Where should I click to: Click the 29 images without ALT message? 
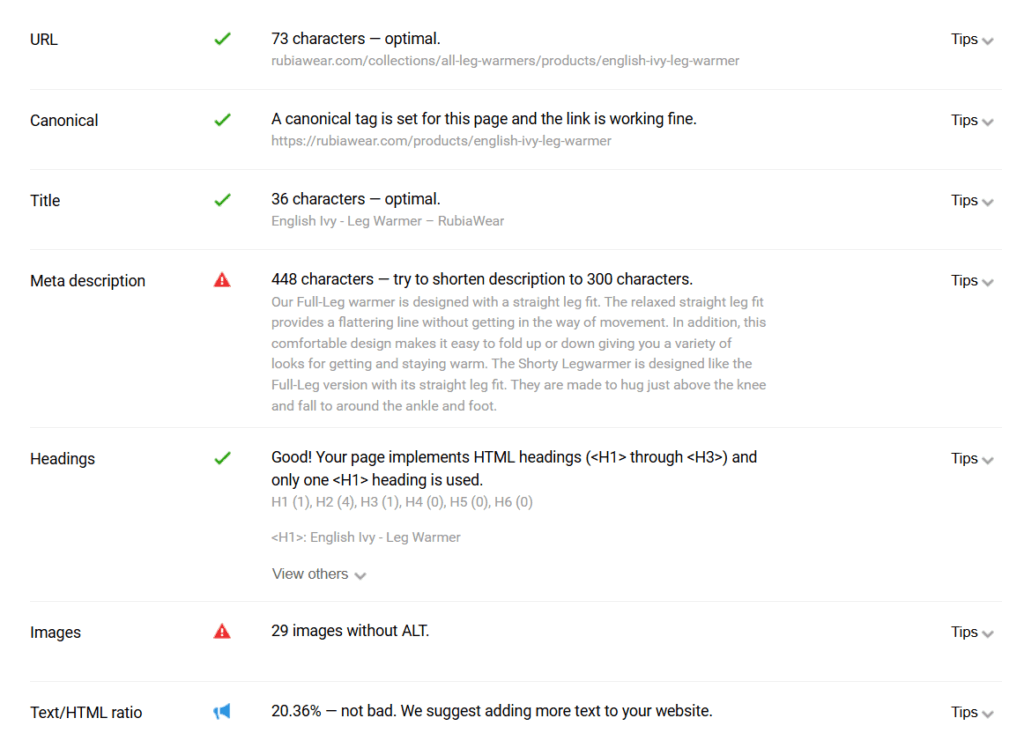click(350, 630)
